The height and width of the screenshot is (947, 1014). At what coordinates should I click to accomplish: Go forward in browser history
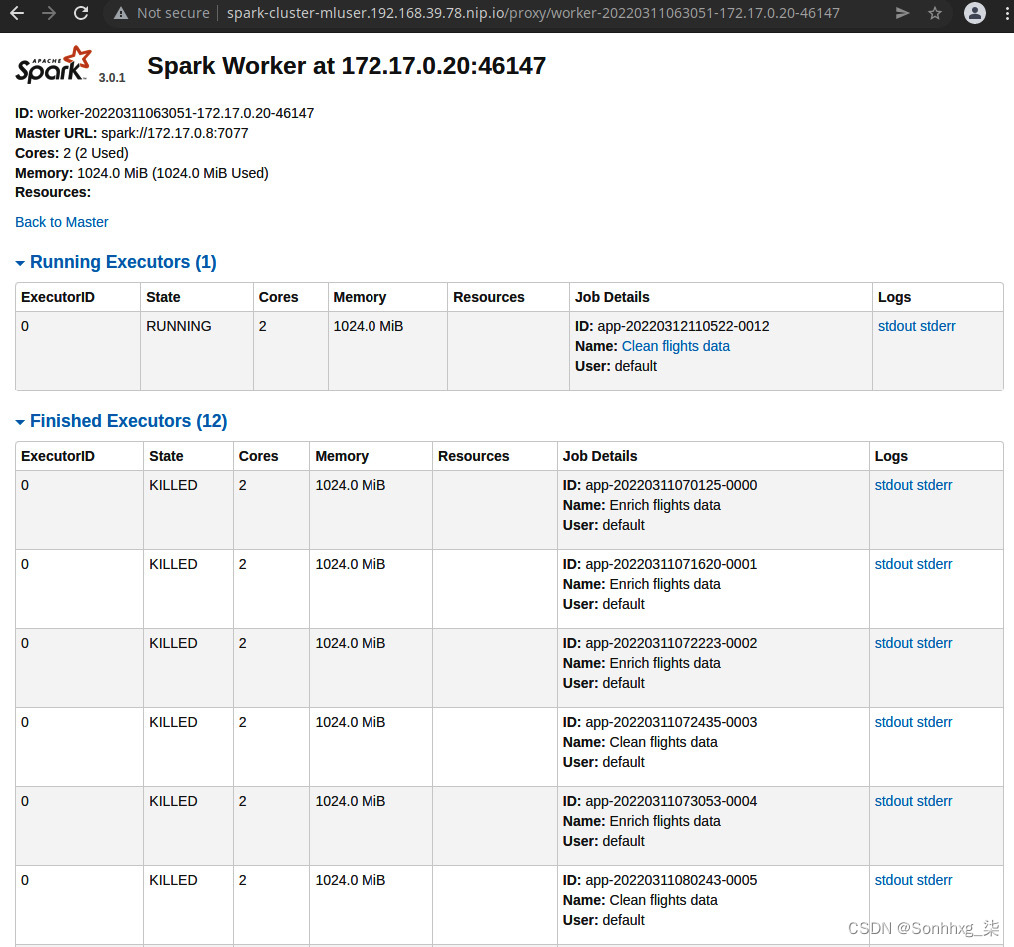point(49,13)
